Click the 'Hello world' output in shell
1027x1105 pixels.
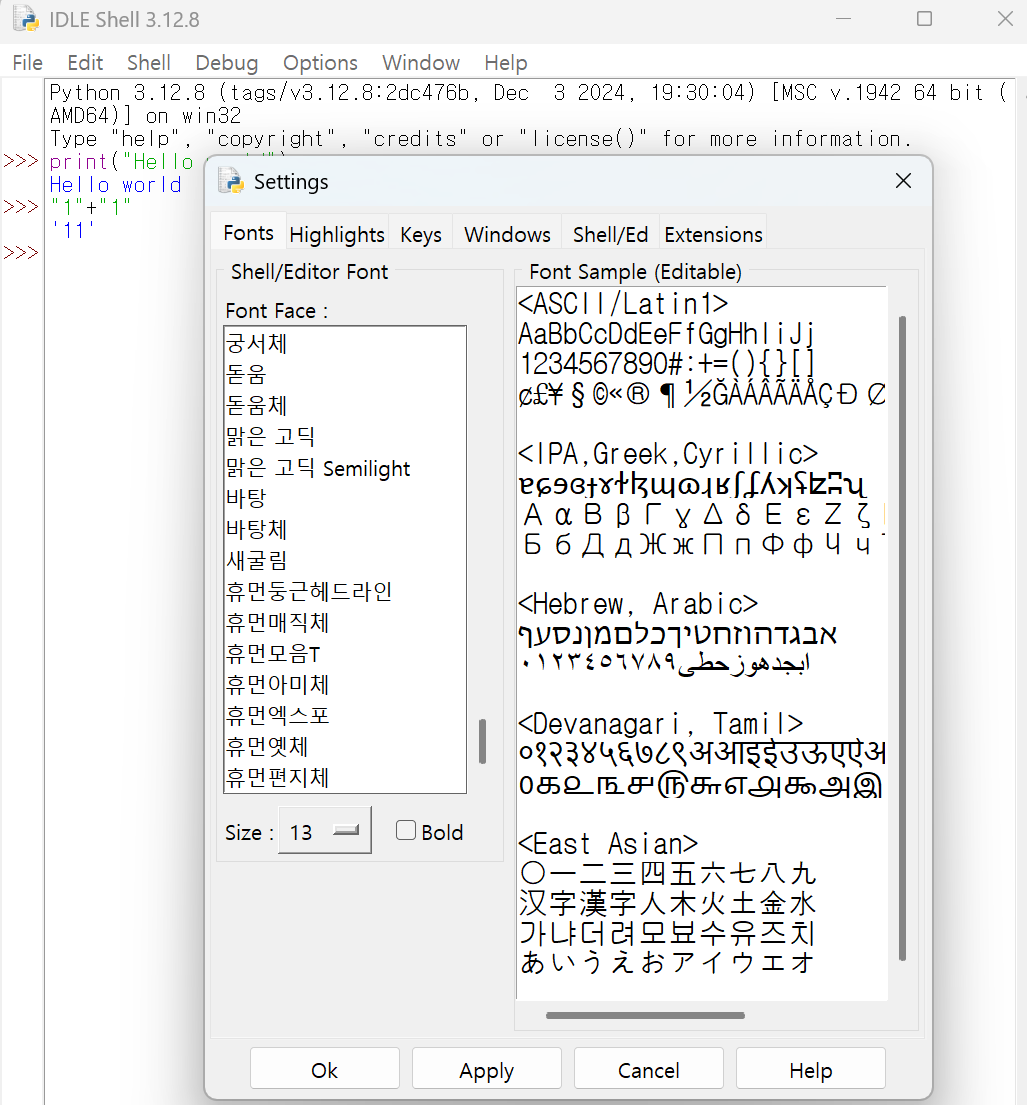coord(116,185)
